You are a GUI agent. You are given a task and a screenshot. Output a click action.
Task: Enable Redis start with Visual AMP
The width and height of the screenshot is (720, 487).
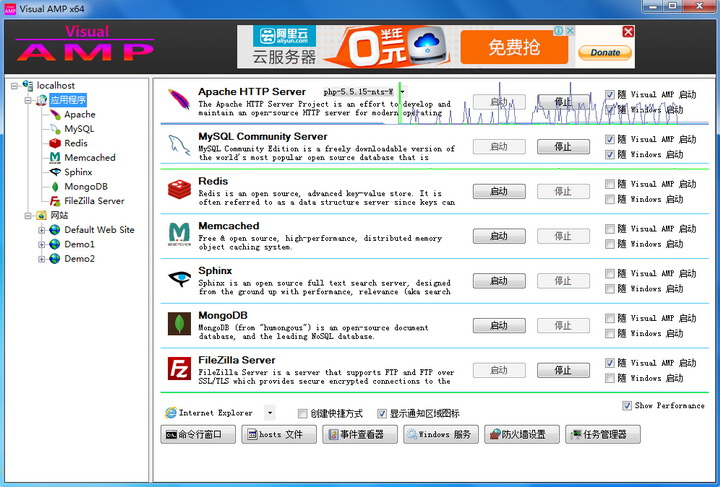tap(609, 184)
